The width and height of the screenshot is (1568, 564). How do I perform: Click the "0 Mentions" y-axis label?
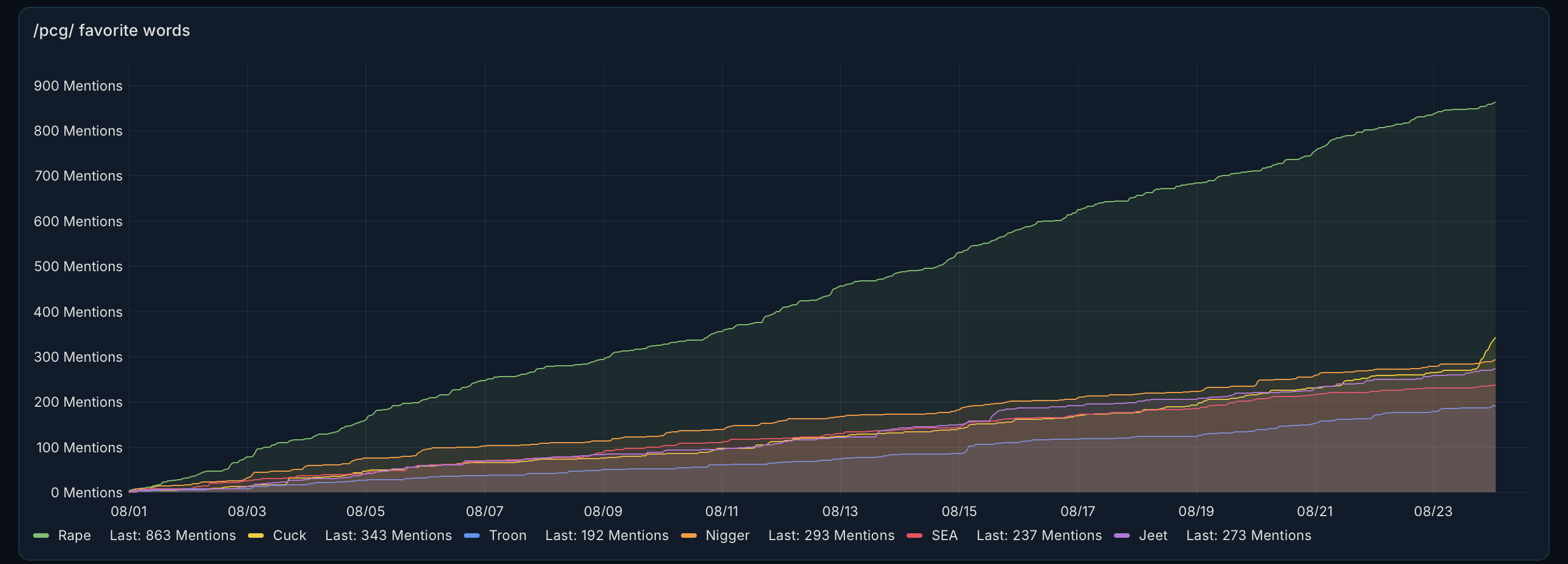pyautogui.click(x=87, y=493)
